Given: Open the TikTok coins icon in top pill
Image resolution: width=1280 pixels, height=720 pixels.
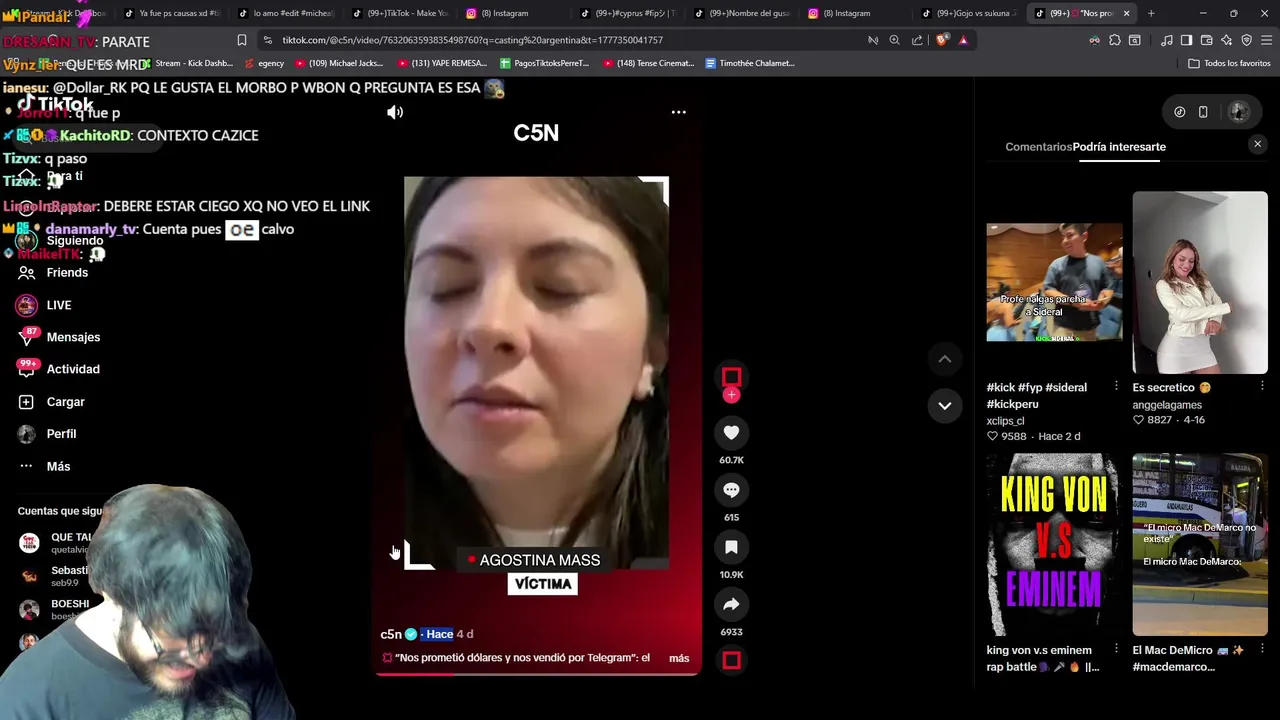Looking at the screenshot, I should coord(1180,112).
